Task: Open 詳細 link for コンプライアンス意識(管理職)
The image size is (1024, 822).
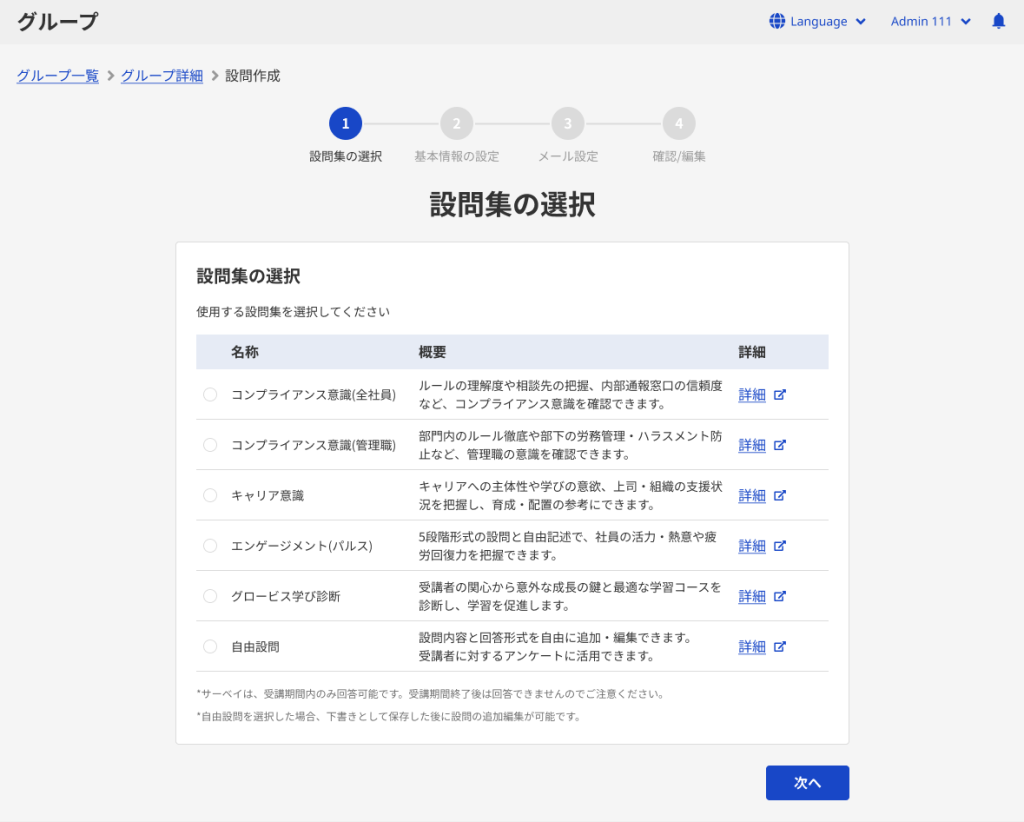Action: (752, 445)
